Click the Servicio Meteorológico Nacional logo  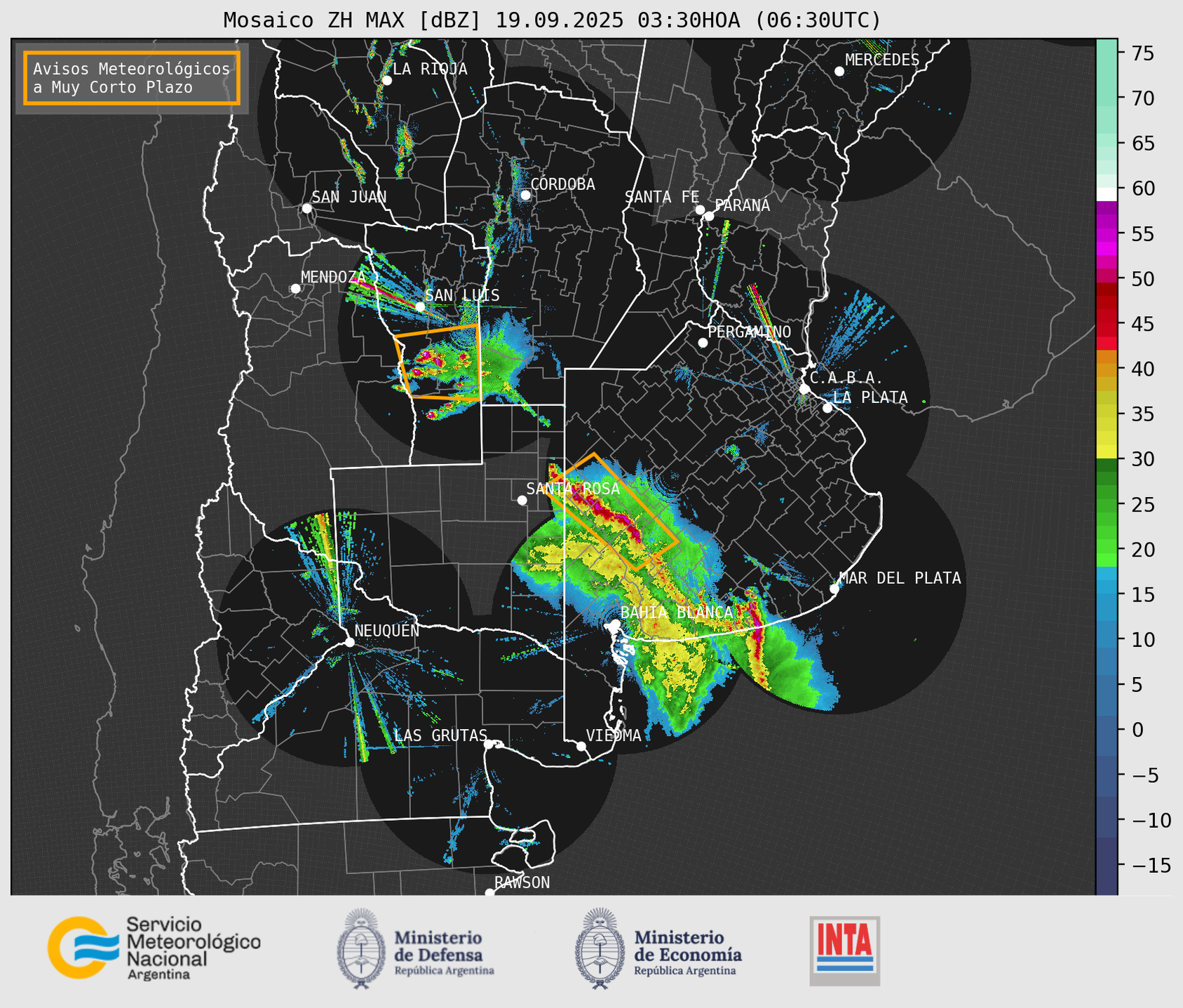(154, 948)
